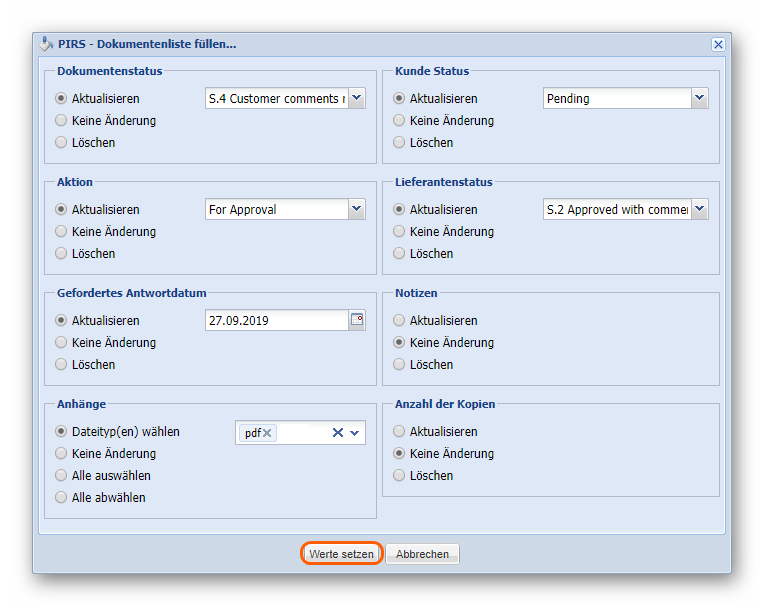Select Alle abwählen under Anhänge
The width and height of the screenshot is (764, 606).
coord(62,498)
